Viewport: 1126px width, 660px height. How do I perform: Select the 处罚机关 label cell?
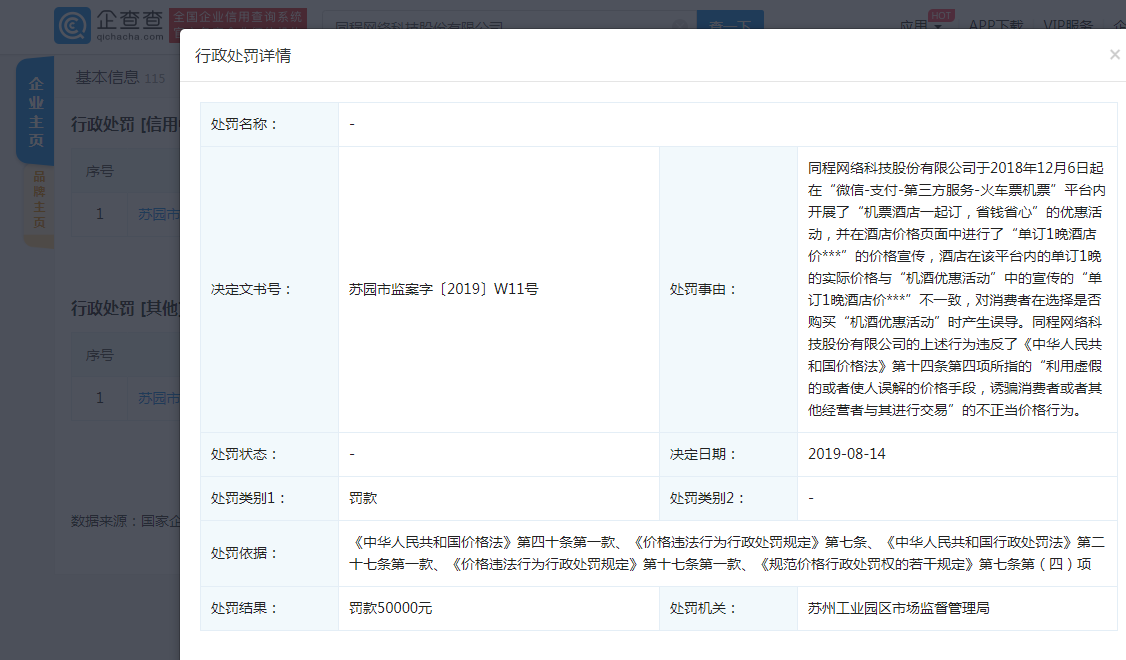click(x=728, y=608)
